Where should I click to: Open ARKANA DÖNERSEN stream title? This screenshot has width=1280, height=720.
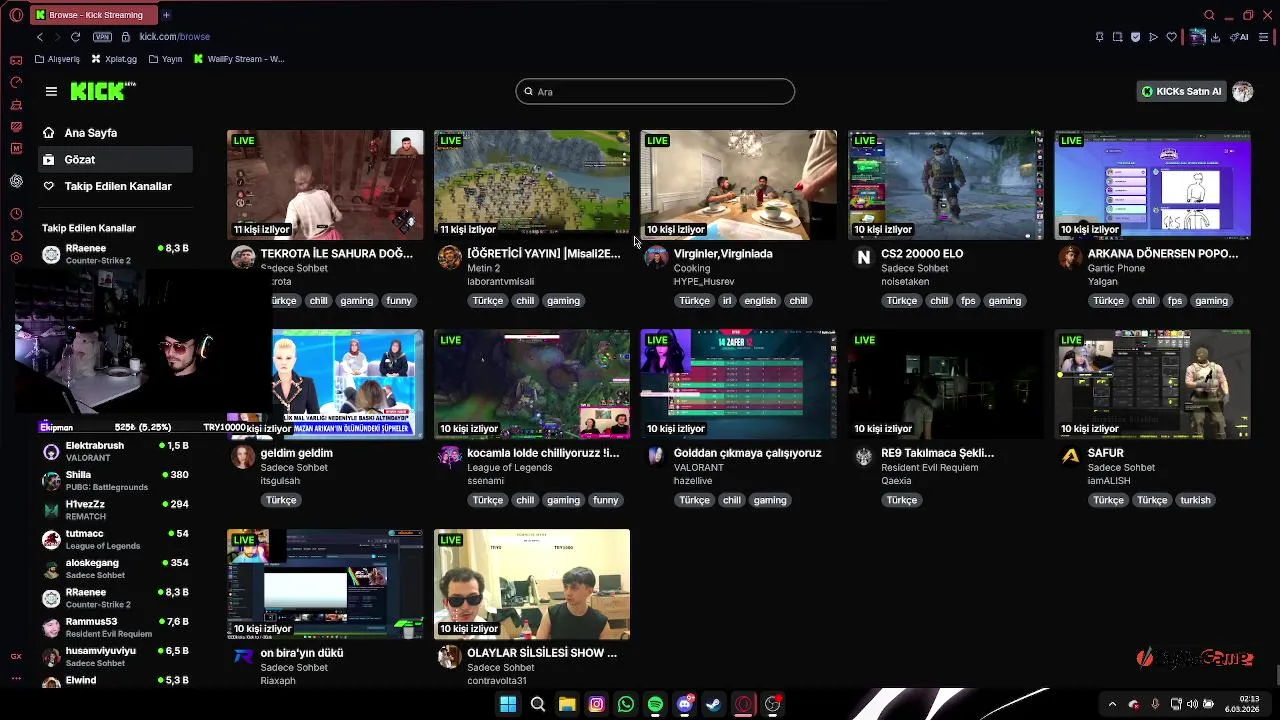pos(1163,253)
